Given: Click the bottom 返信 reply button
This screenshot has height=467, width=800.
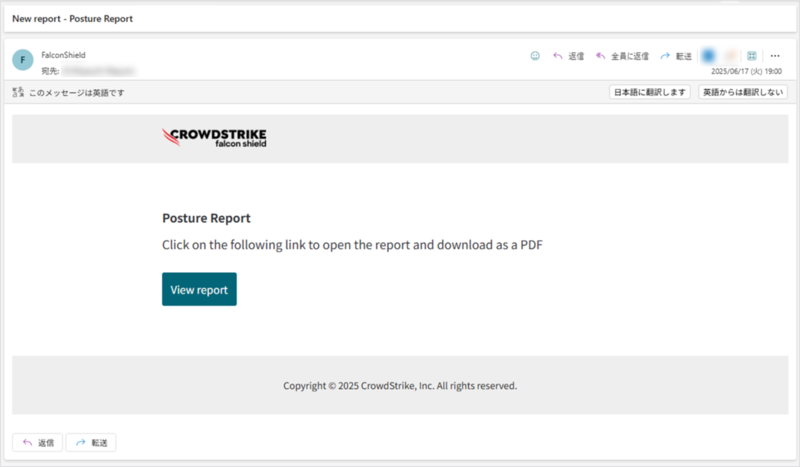Looking at the screenshot, I should point(38,443).
